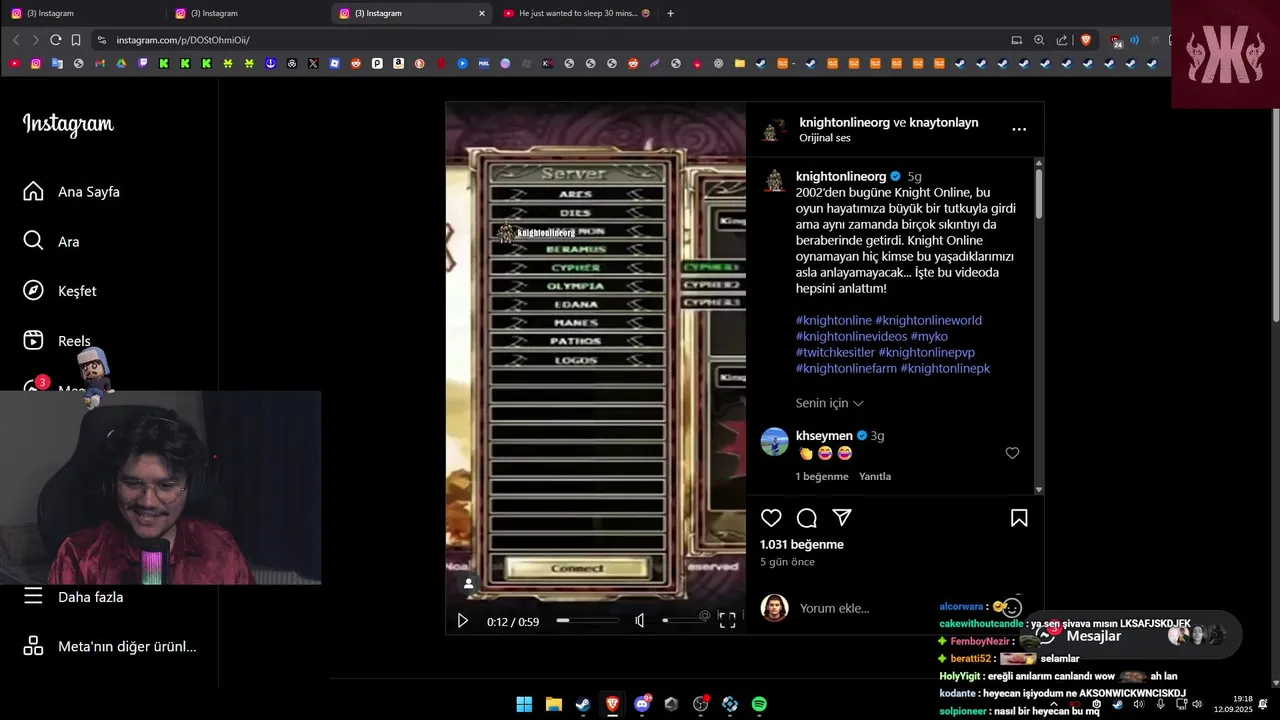Open Steam from the taskbar

click(583, 704)
